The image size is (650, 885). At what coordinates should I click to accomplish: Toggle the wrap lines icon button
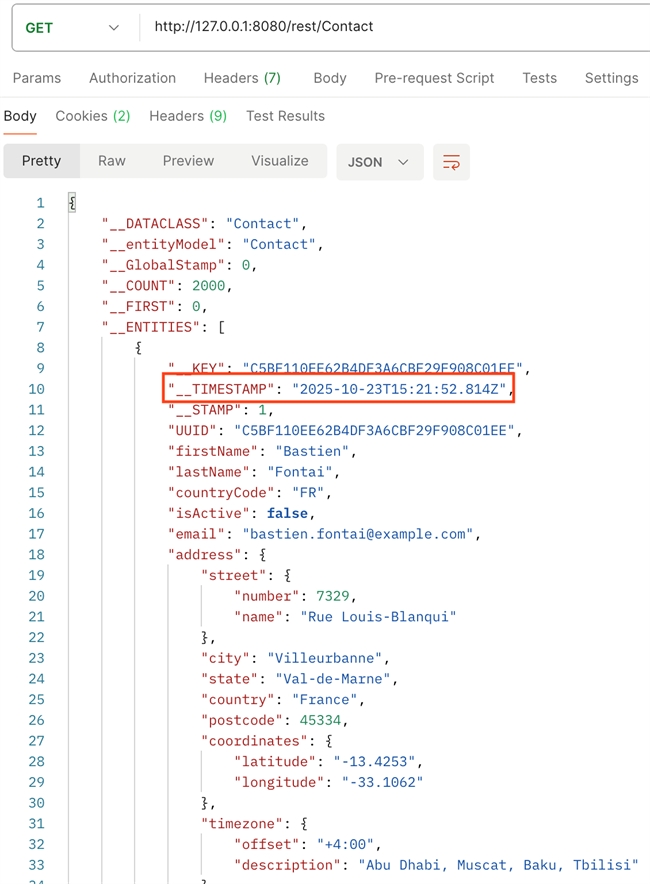[451, 162]
